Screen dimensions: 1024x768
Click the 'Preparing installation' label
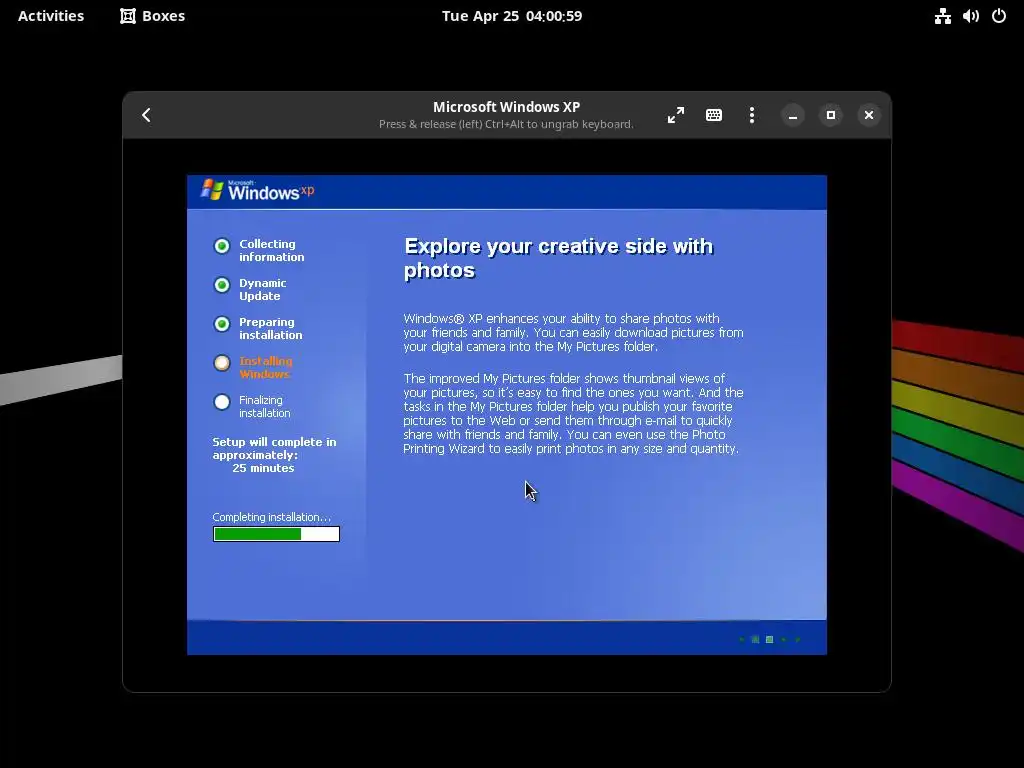point(270,328)
